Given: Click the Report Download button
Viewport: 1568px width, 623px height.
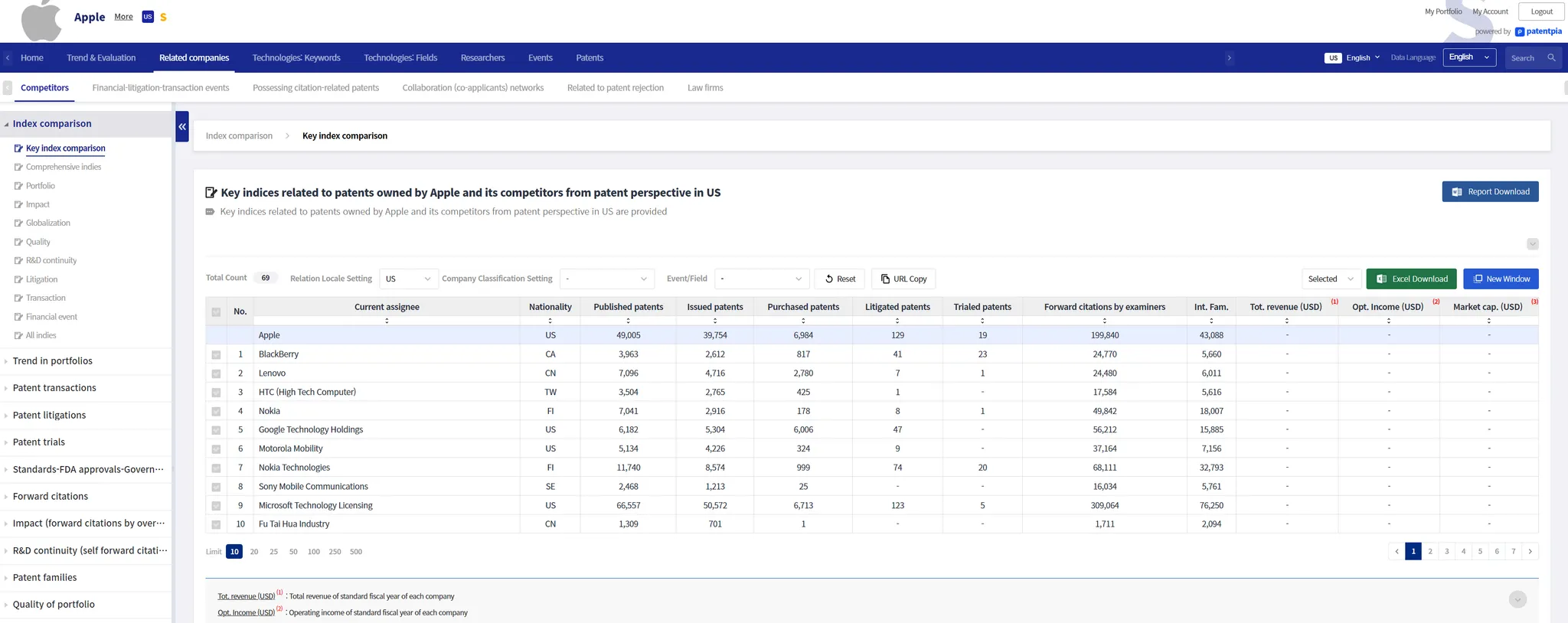Looking at the screenshot, I should 1490,192.
